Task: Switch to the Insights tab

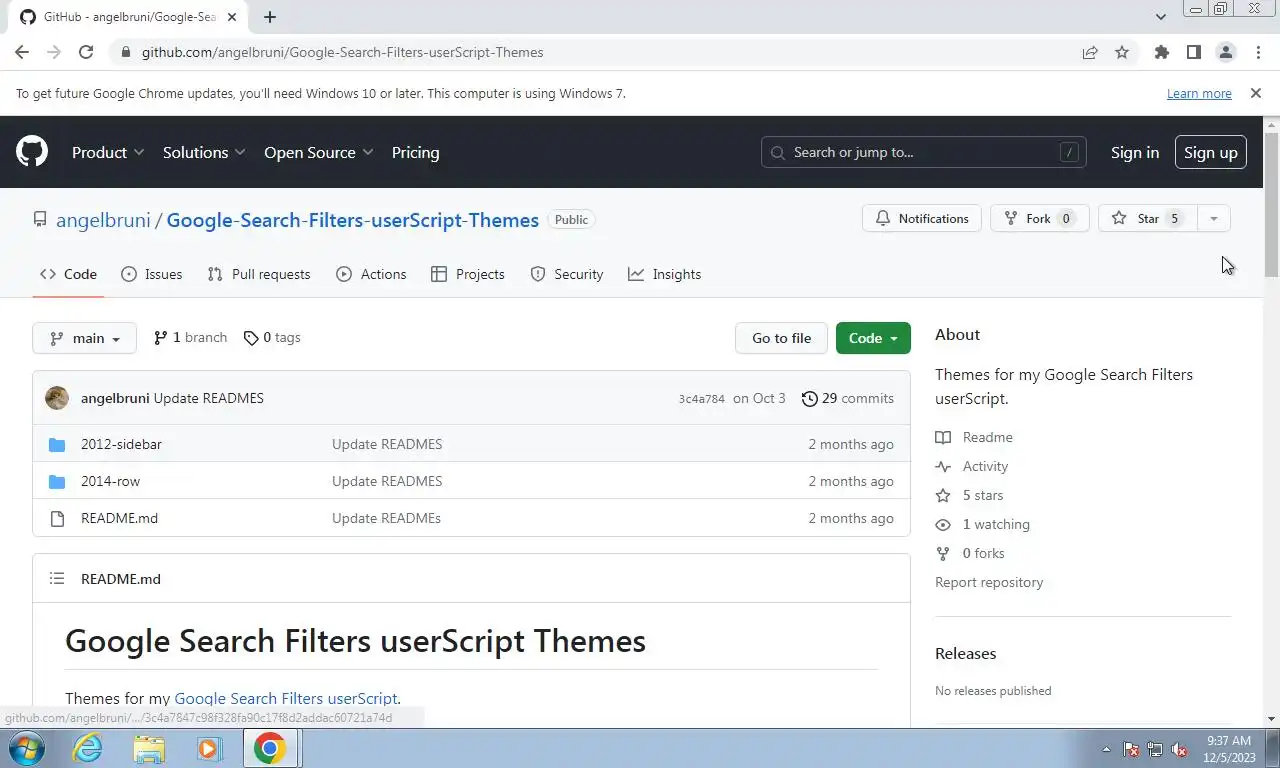Action: tap(664, 274)
